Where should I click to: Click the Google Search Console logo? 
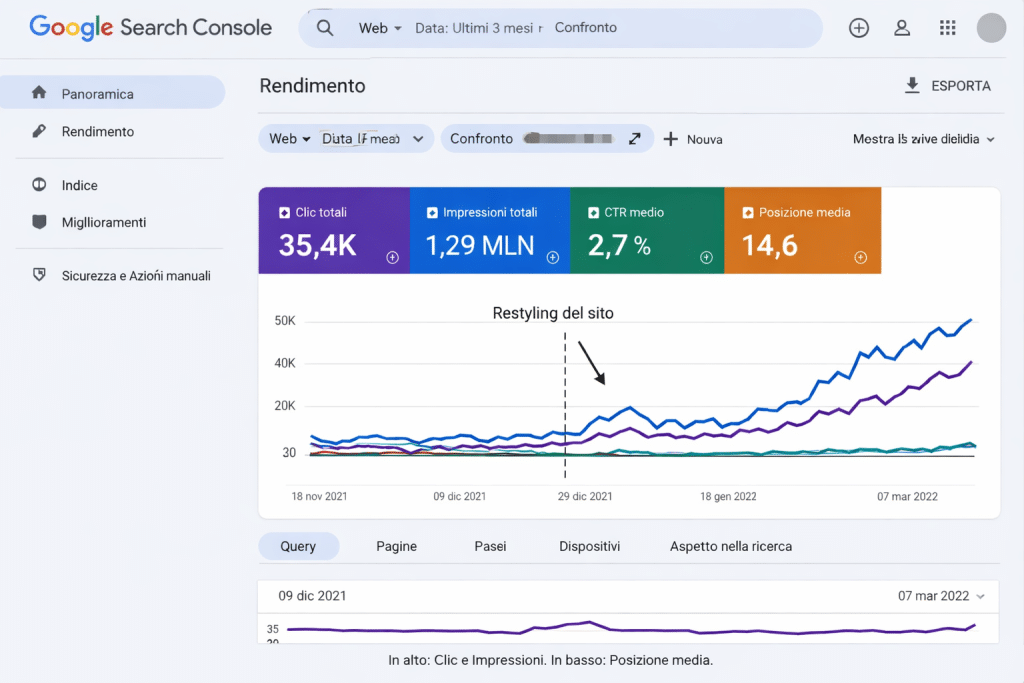[150, 27]
